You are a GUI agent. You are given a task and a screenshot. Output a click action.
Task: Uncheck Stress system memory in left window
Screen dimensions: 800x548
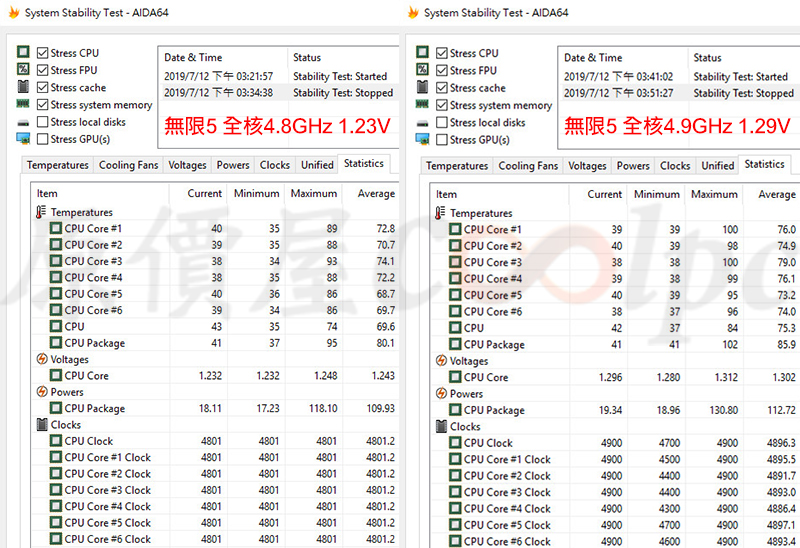(43, 105)
